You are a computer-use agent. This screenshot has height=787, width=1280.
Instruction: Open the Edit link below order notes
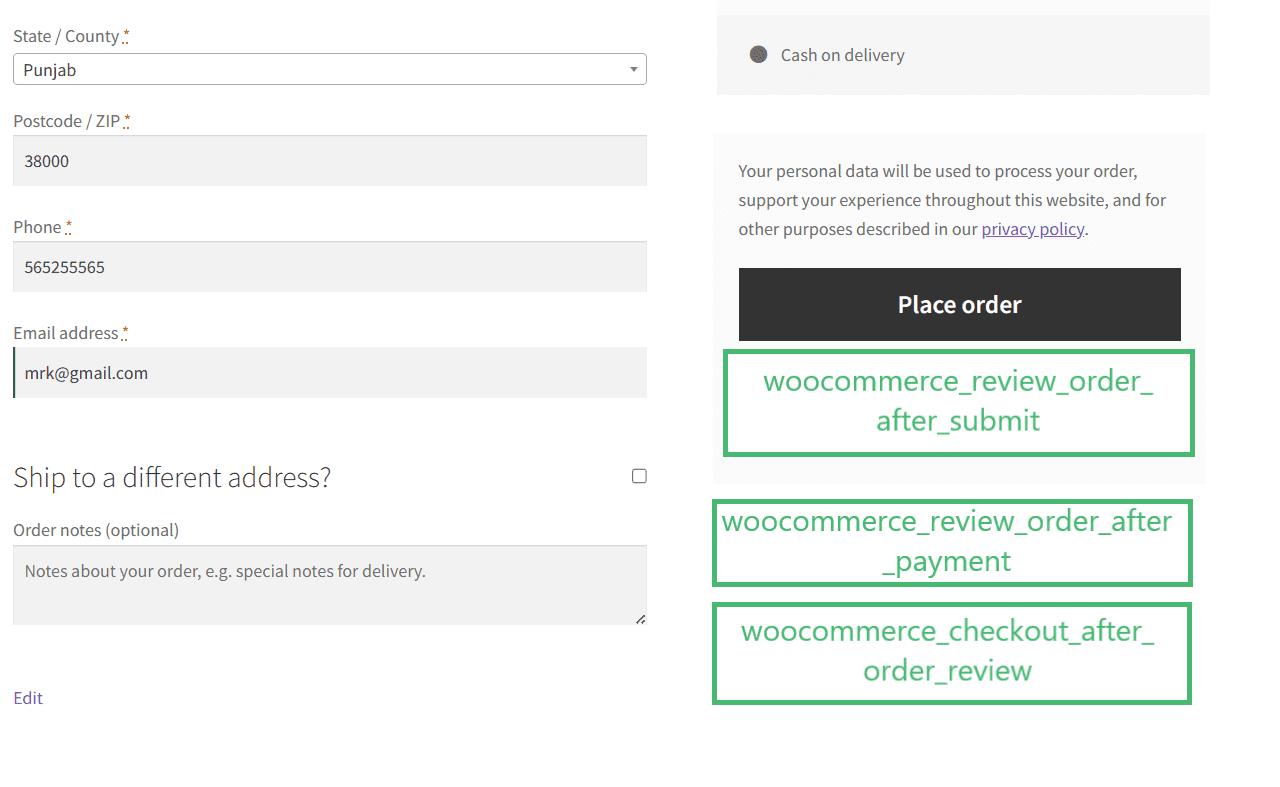(x=28, y=698)
